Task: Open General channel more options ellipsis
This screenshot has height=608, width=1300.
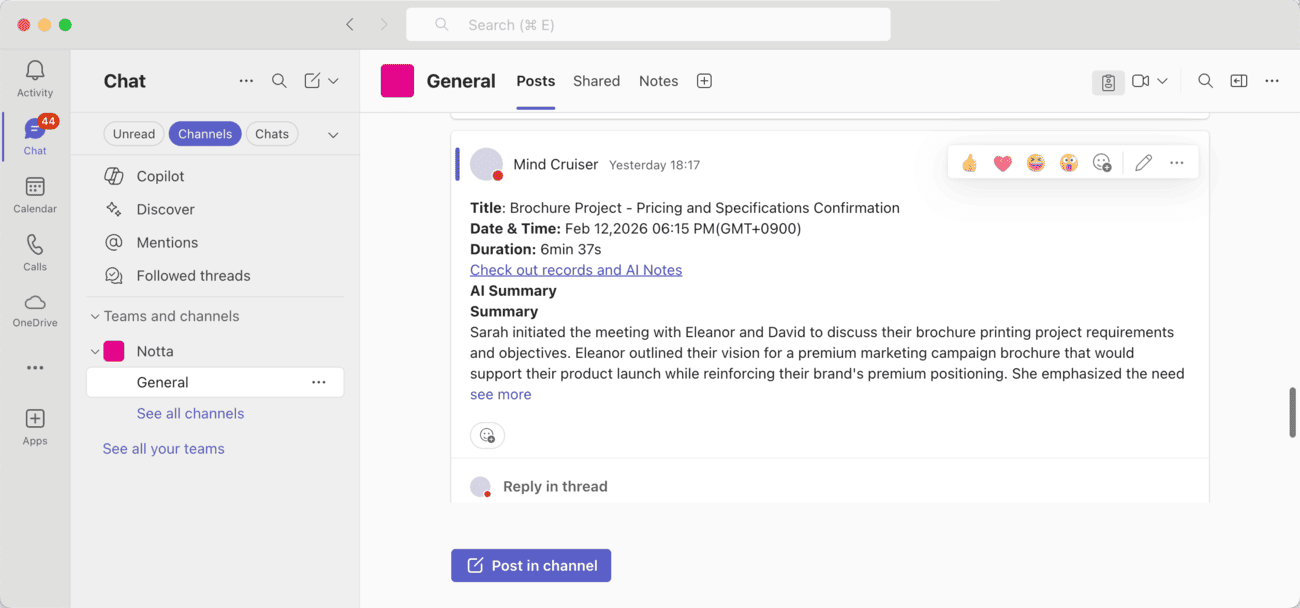Action: pos(319,382)
